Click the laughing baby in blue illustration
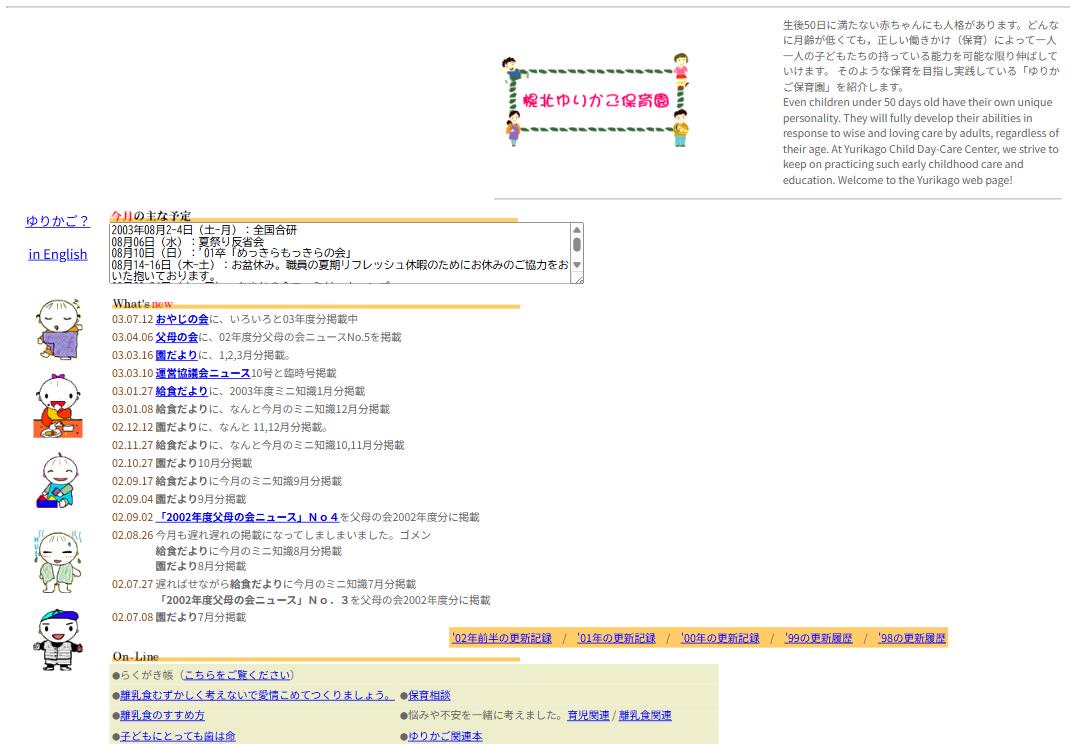The height and width of the screenshot is (744, 1070). 57,481
